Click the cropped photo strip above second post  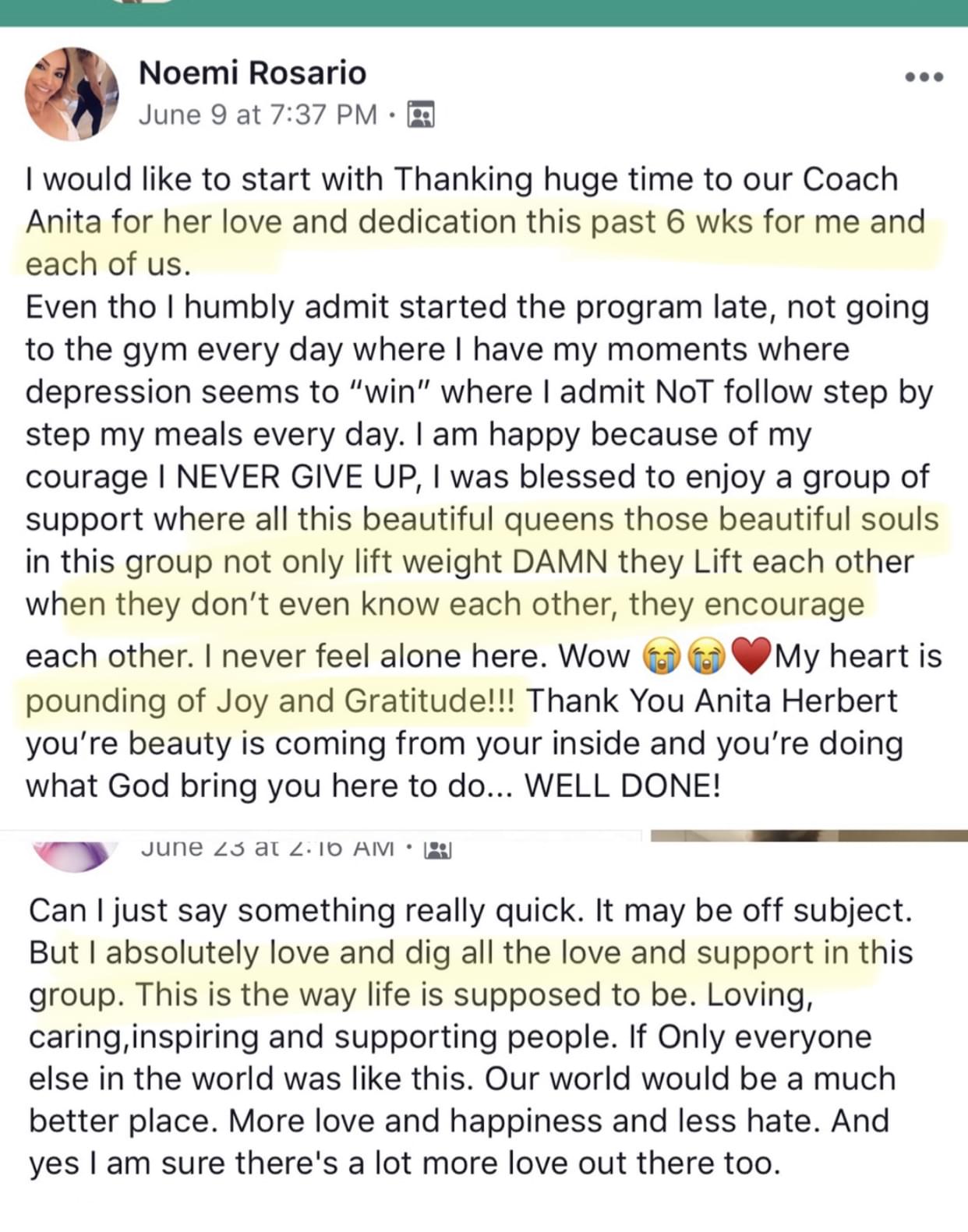coord(809,835)
